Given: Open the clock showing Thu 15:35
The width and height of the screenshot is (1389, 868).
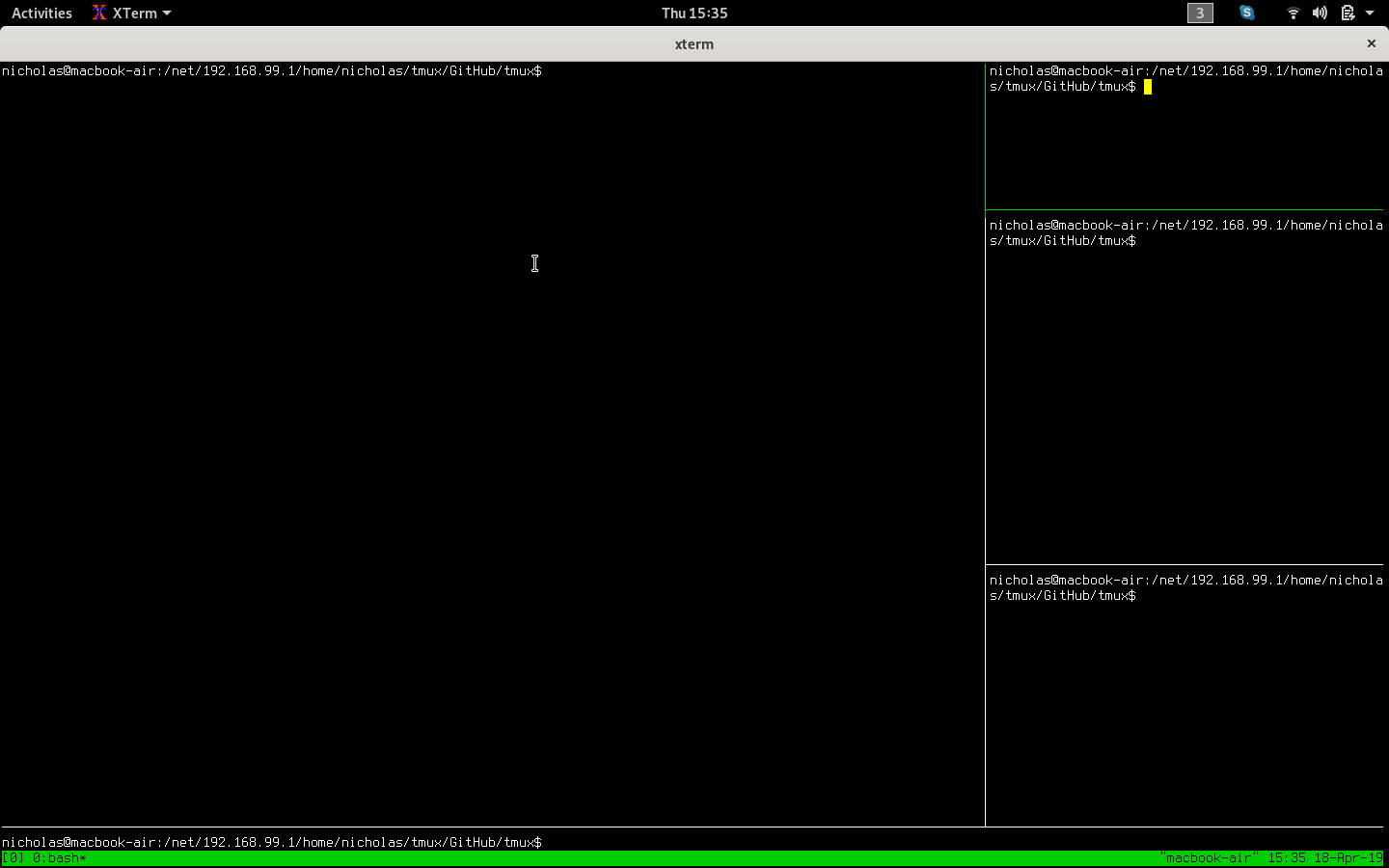Looking at the screenshot, I should tap(694, 13).
